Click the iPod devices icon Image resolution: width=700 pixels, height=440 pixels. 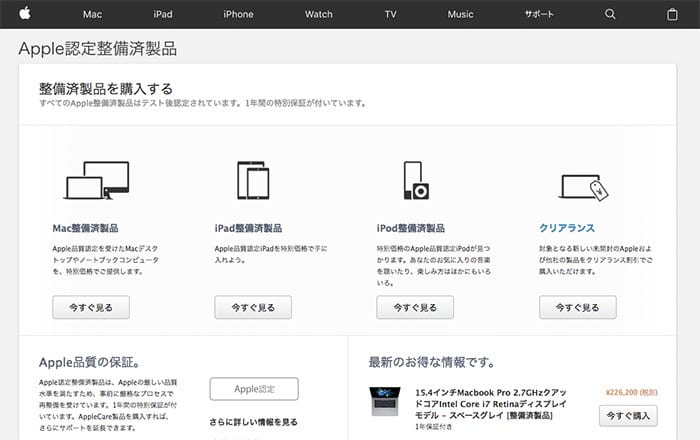416,180
